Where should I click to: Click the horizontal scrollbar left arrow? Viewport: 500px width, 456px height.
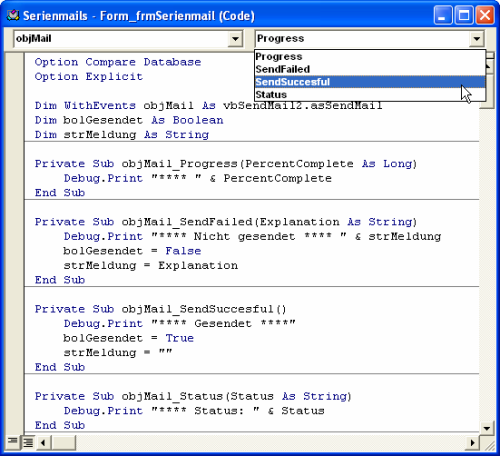pos(43,443)
